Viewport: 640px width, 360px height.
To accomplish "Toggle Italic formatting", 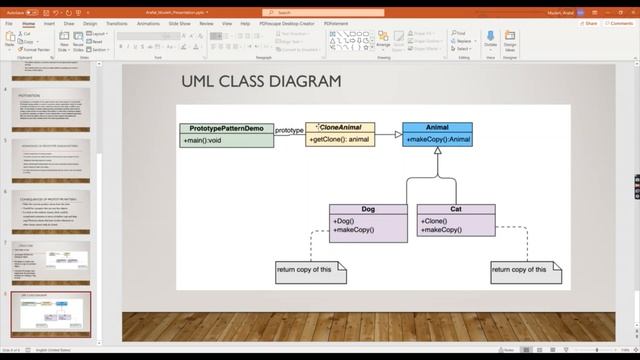I will tap(128, 47).
